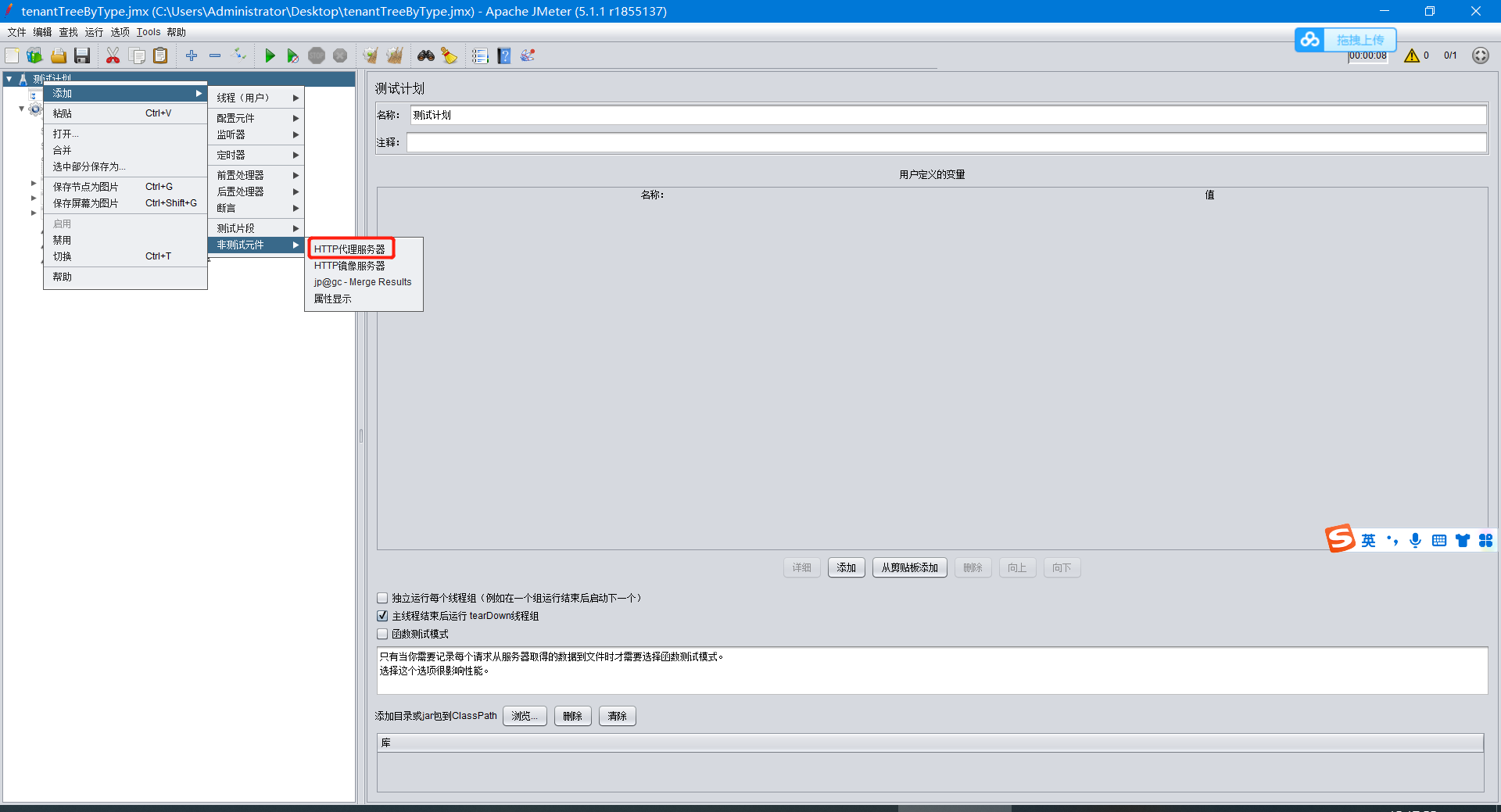Click the 值 column header

tap(1209, 195)
